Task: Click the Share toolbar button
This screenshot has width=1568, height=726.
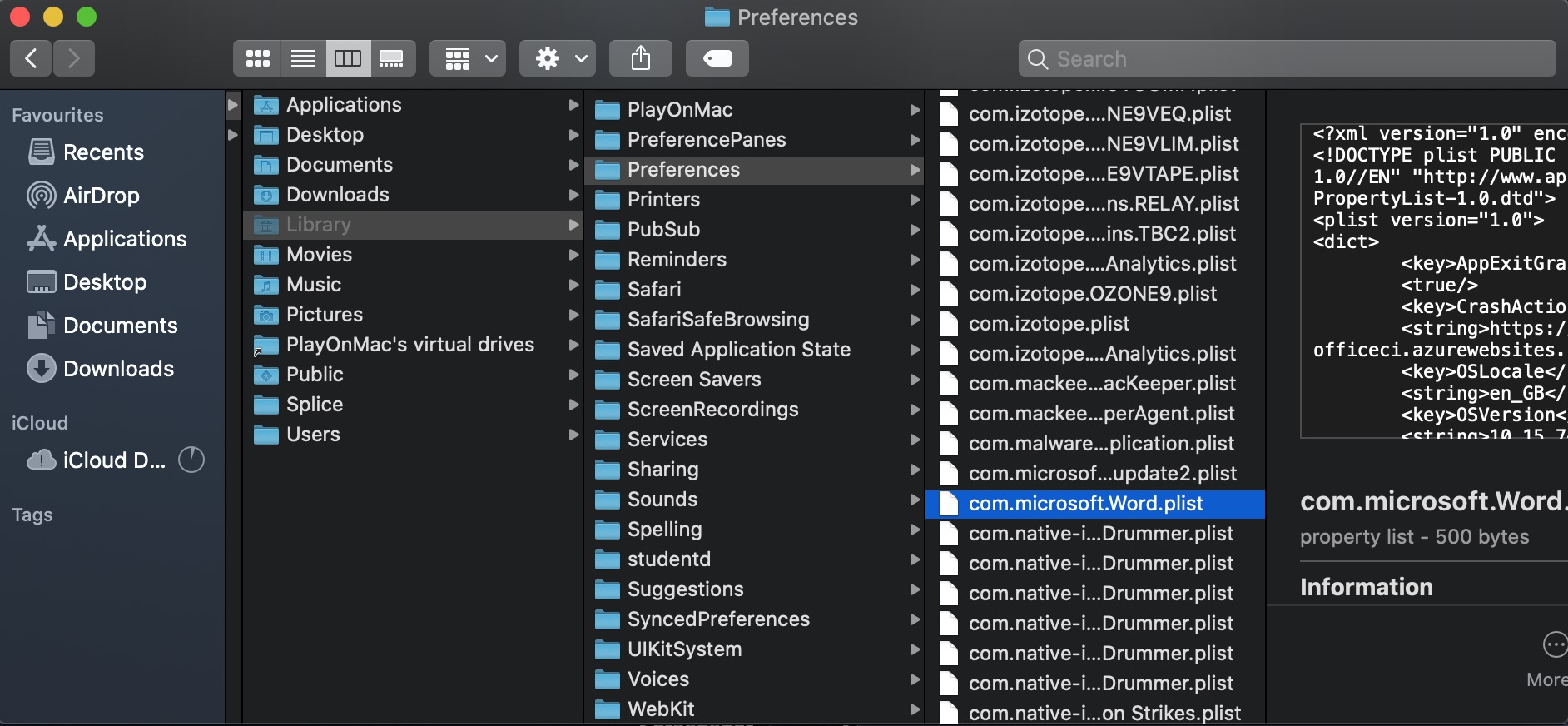Action: tap(641, 58)
